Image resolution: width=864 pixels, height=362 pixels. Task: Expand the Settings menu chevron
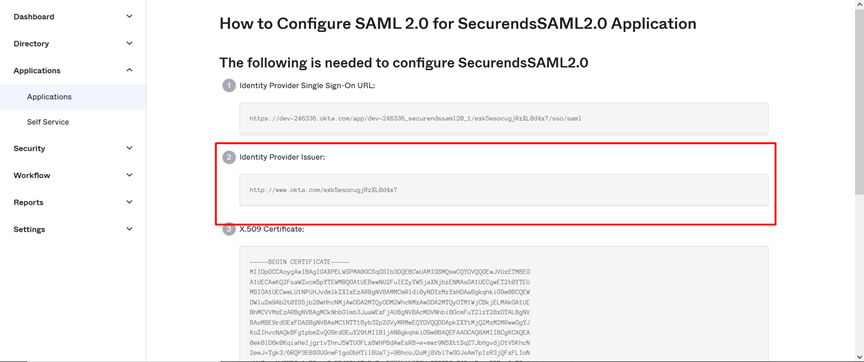click(x=129, y=229)
